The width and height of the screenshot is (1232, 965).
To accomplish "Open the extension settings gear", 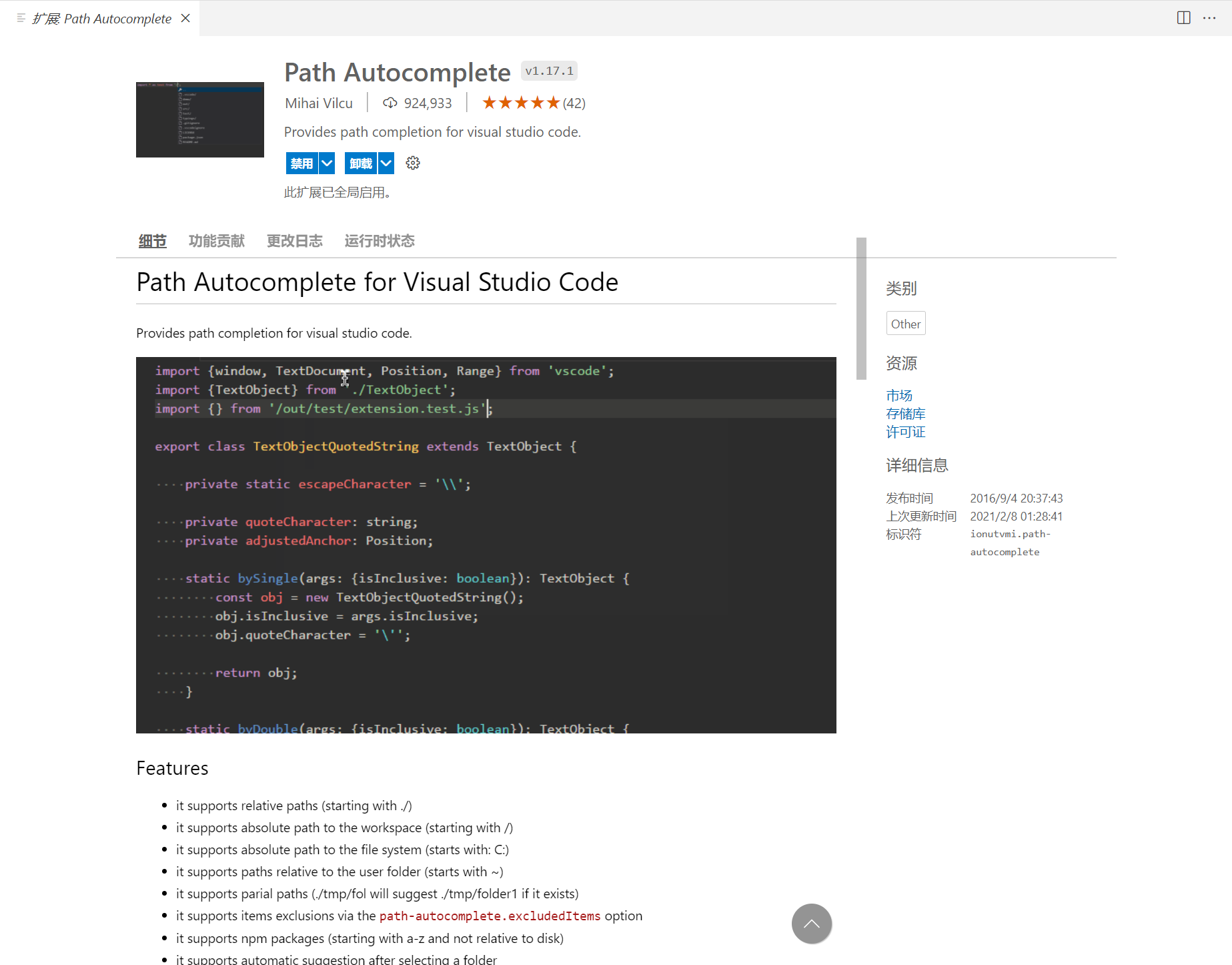I will [x=413, y=163].
